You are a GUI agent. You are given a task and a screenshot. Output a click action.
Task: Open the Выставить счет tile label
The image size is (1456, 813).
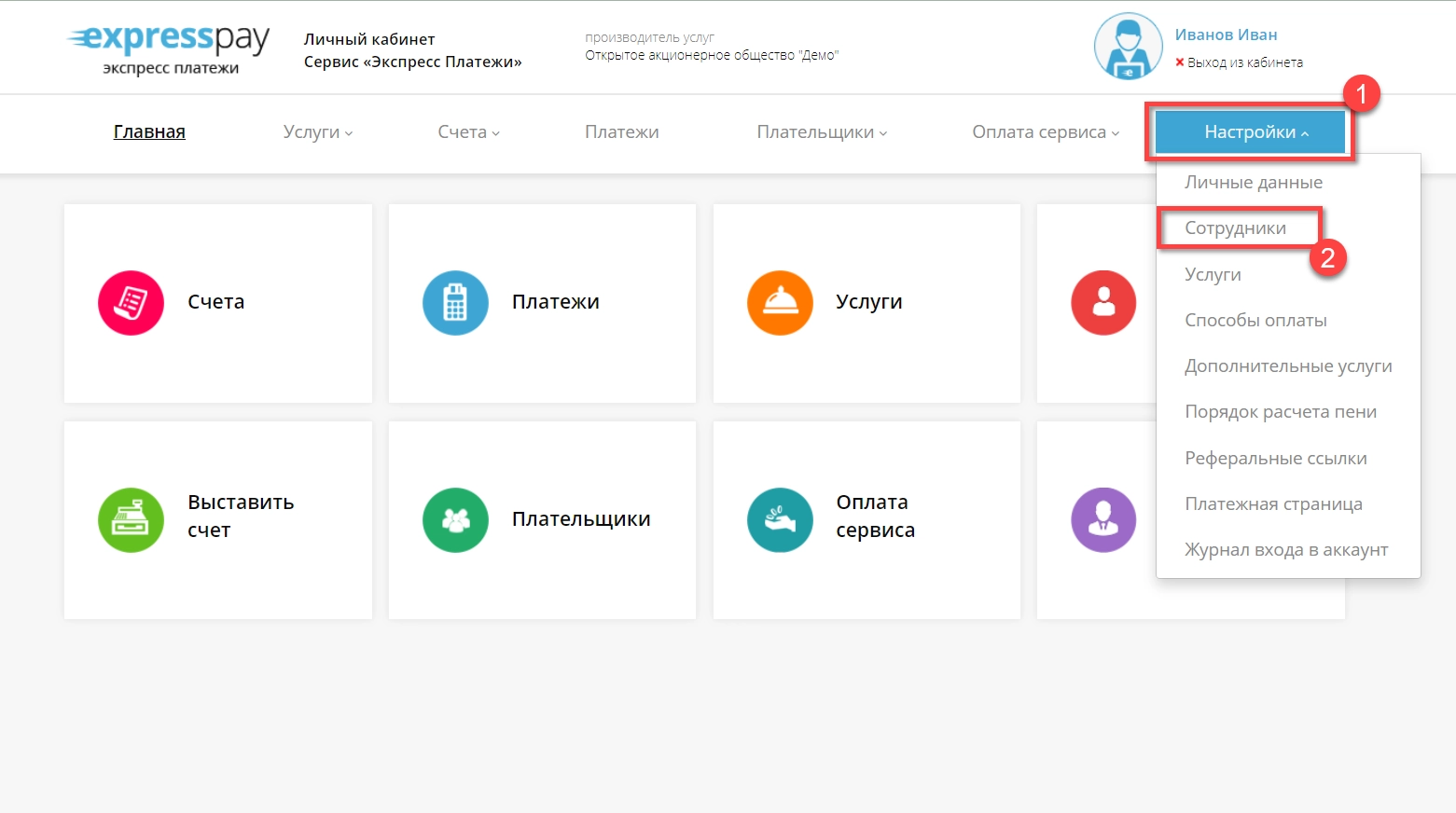tap(241, 516)
